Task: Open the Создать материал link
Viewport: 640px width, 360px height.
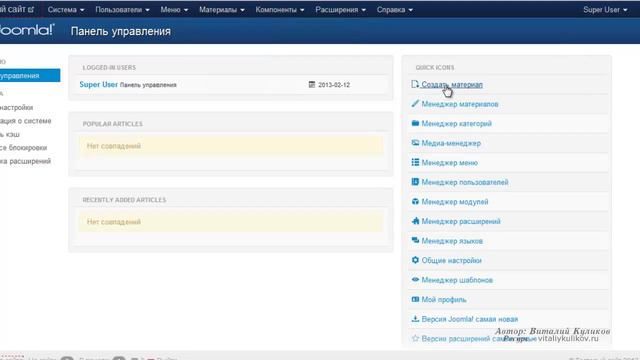Action: coord(452,84)
